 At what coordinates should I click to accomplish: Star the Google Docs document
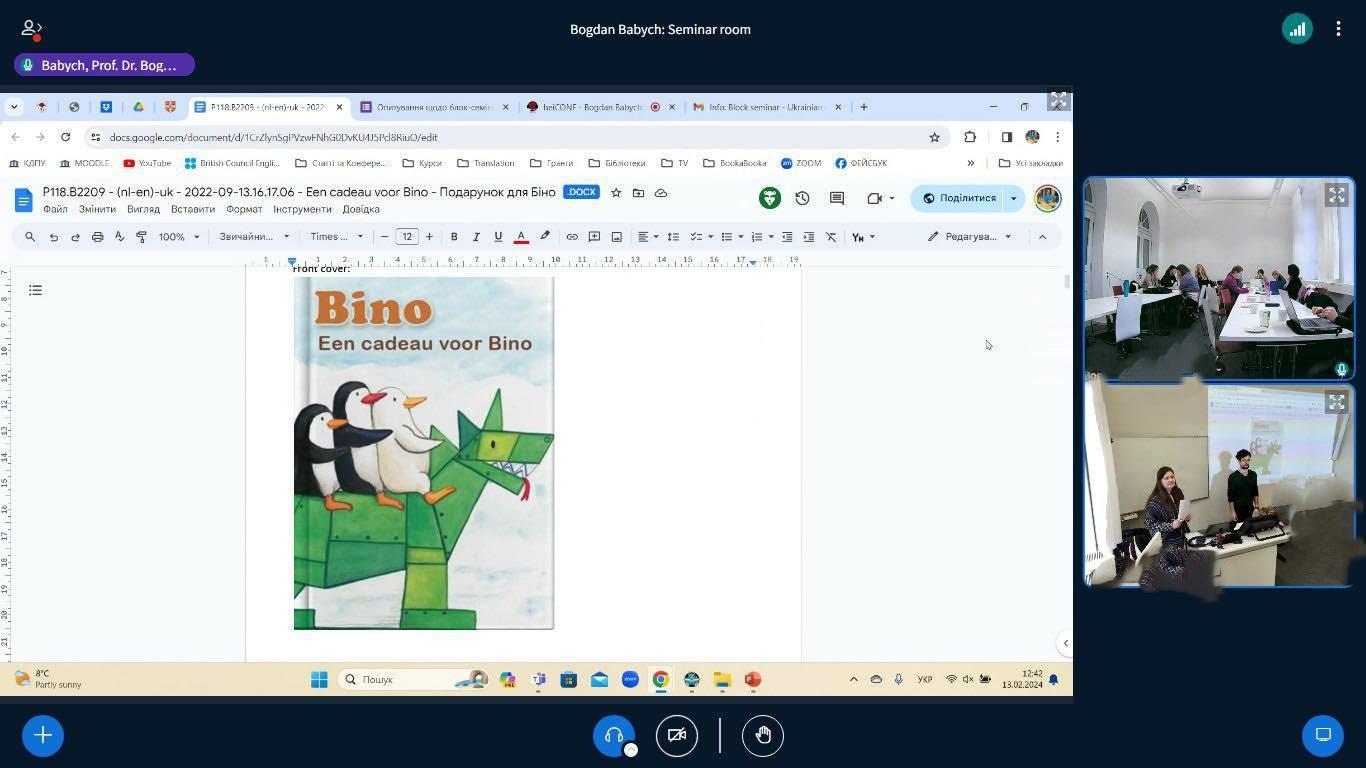[x=616, y=193]
